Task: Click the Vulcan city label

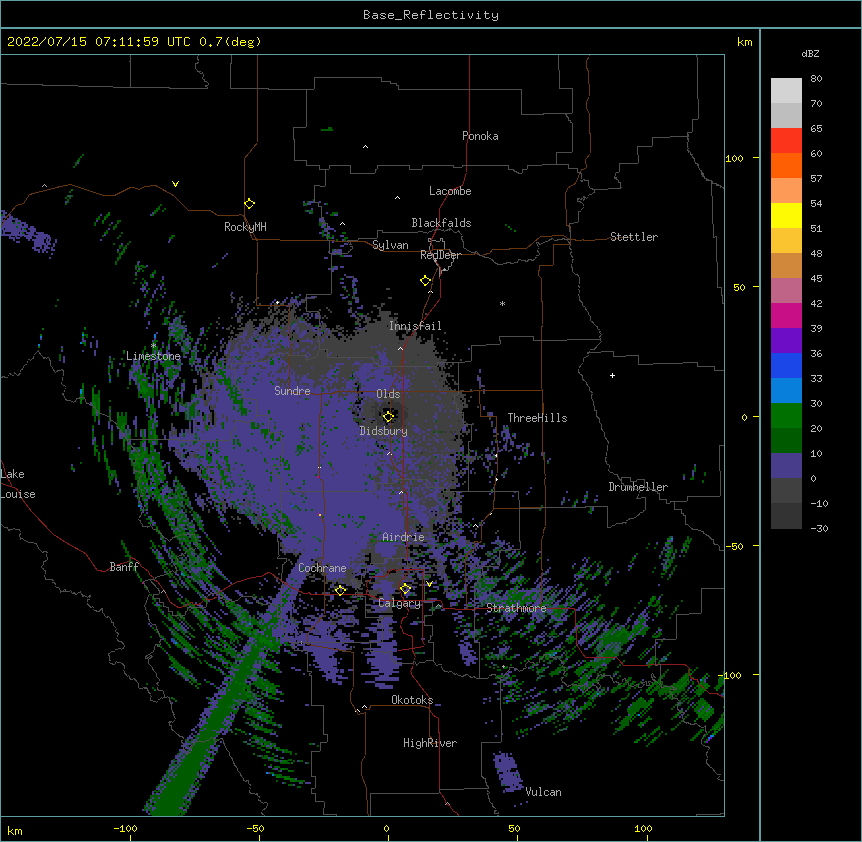Action: coord(543,792)
